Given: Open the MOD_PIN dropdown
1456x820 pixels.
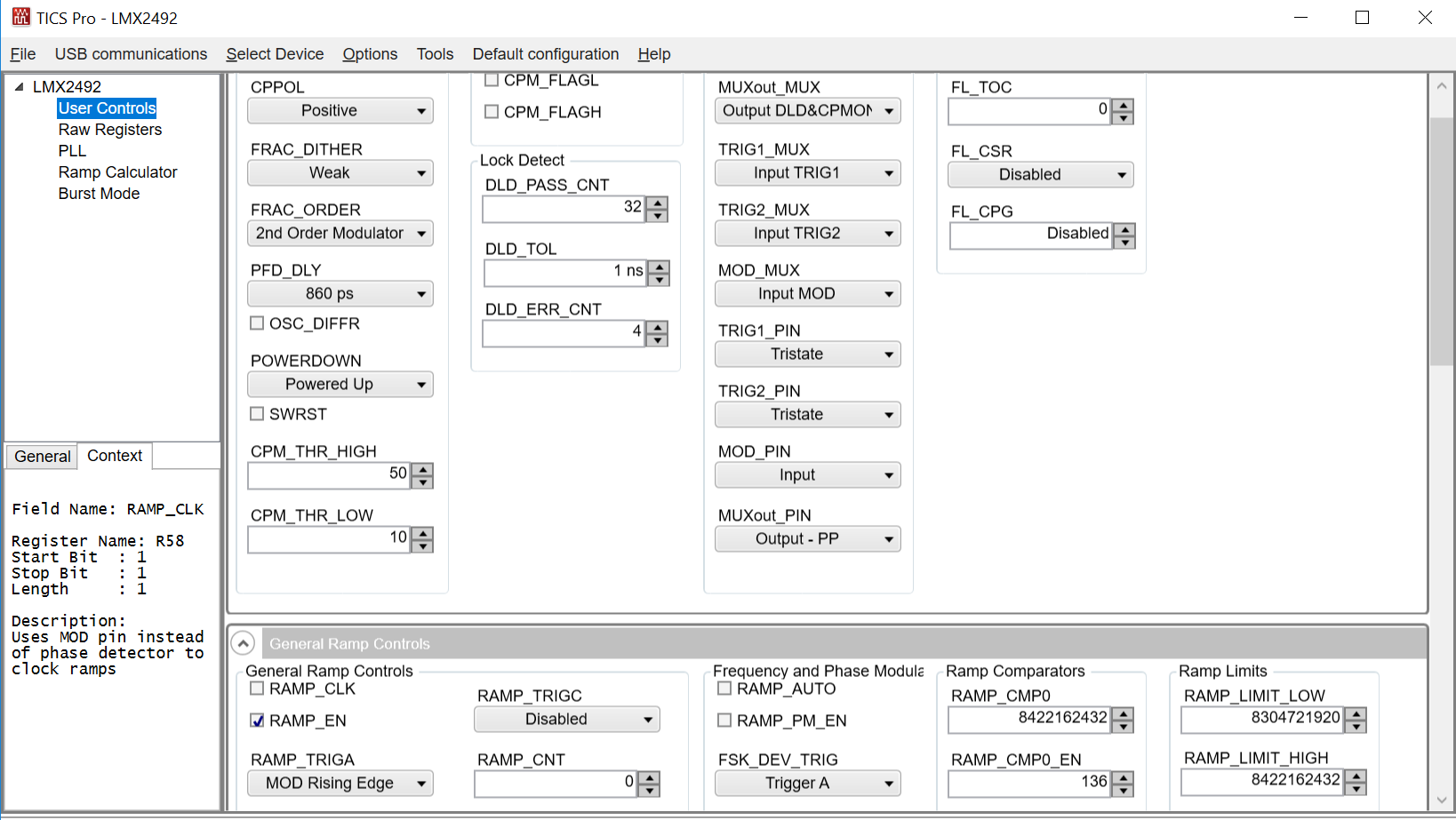Looking at the screenshot, I should [x=808, y=475].
